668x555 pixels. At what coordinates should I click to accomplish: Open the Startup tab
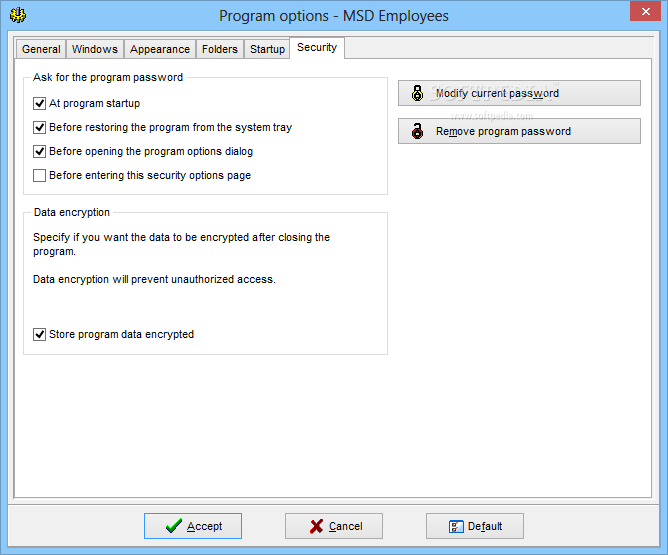[267, 49]
